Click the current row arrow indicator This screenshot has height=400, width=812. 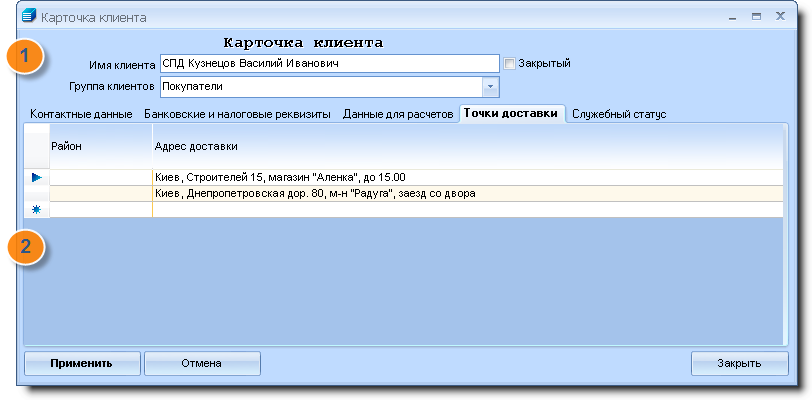(x=37, y=177)
